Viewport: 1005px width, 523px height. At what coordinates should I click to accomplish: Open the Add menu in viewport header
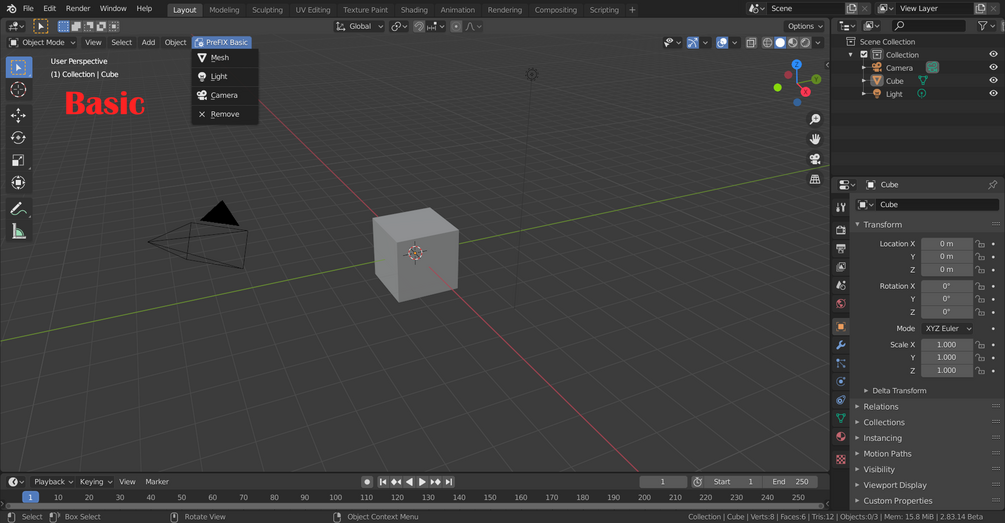(x=148, y=42)
